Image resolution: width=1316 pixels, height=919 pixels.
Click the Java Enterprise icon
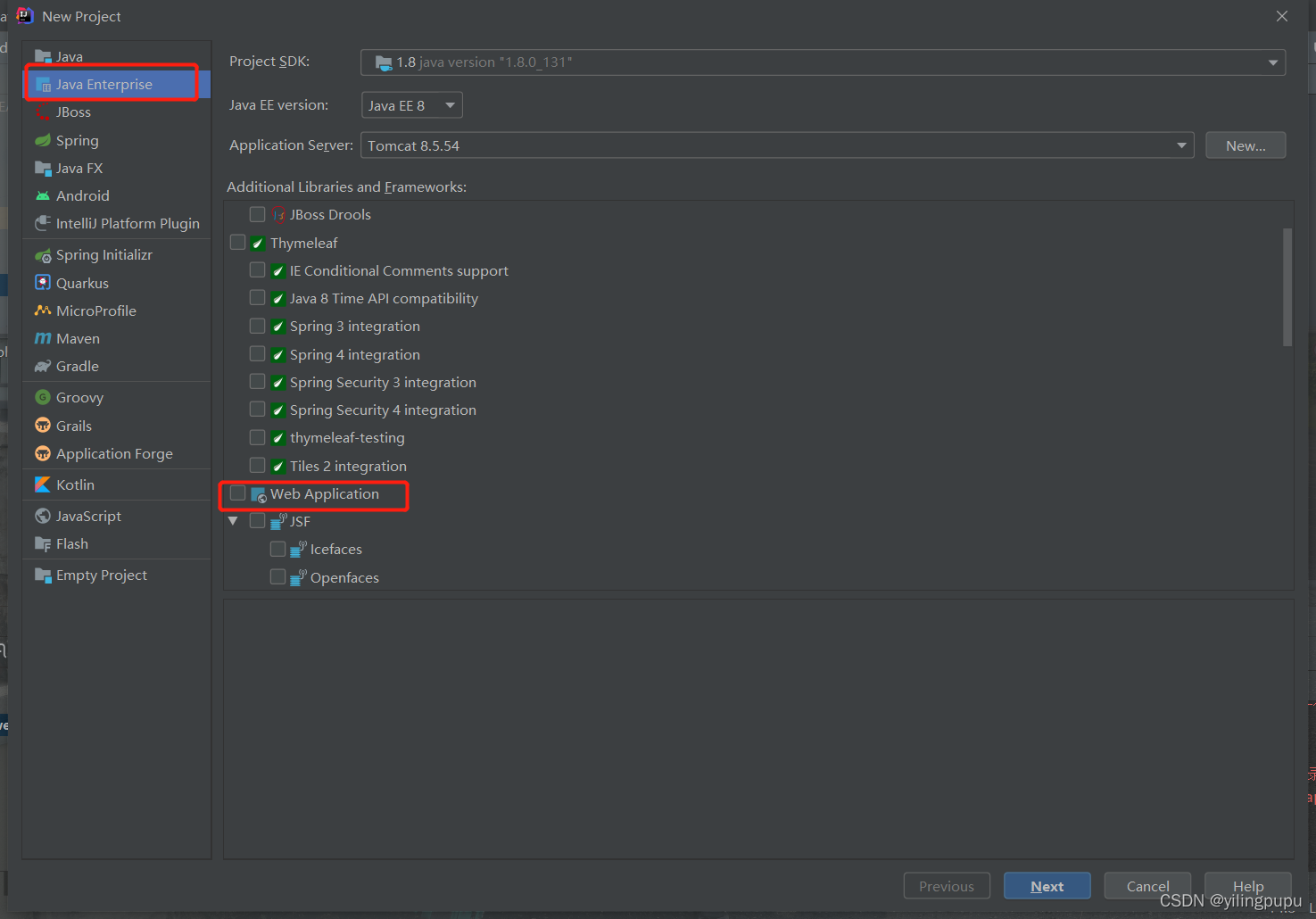tap(43, 85)
